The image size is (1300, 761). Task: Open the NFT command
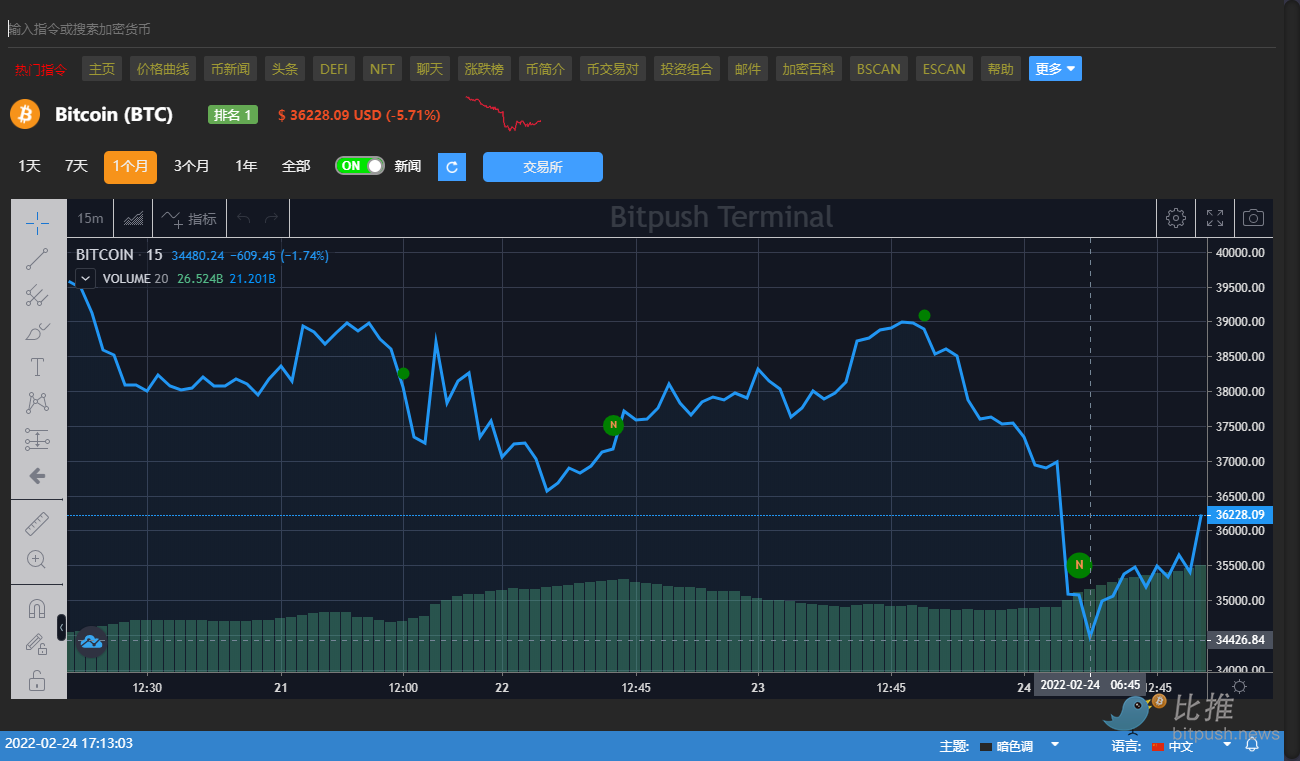click(382, 69)
